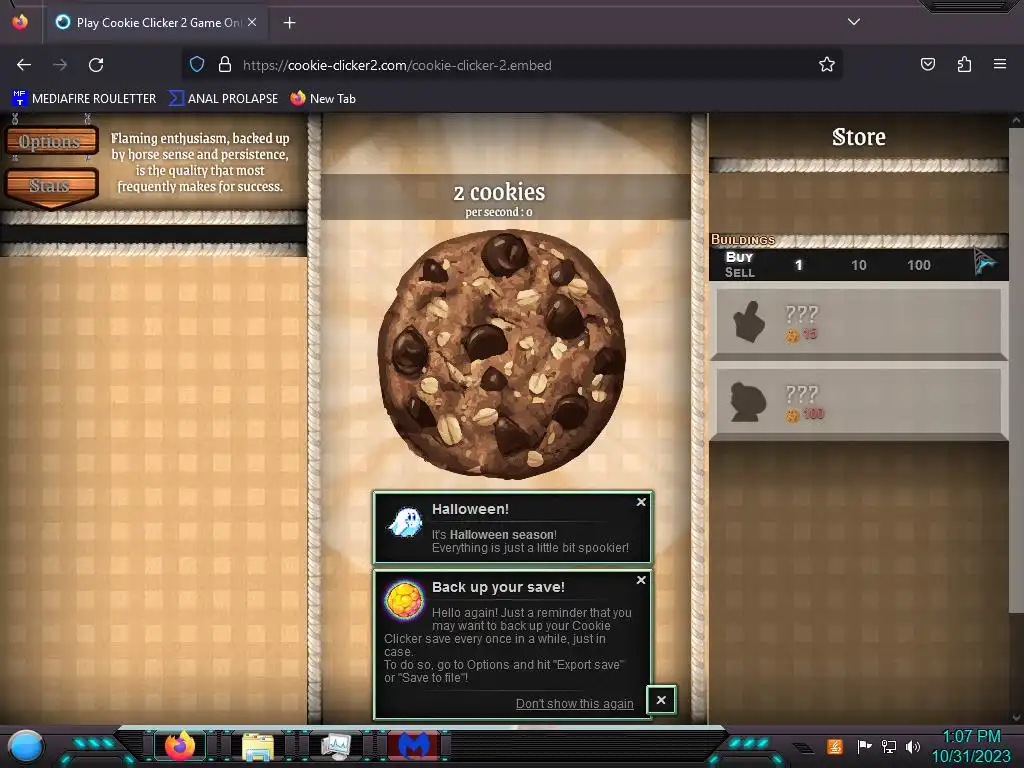The height and width of the screenshot is (768, 1024).
Task: Reload the current page
Action: tap(96, 65)
